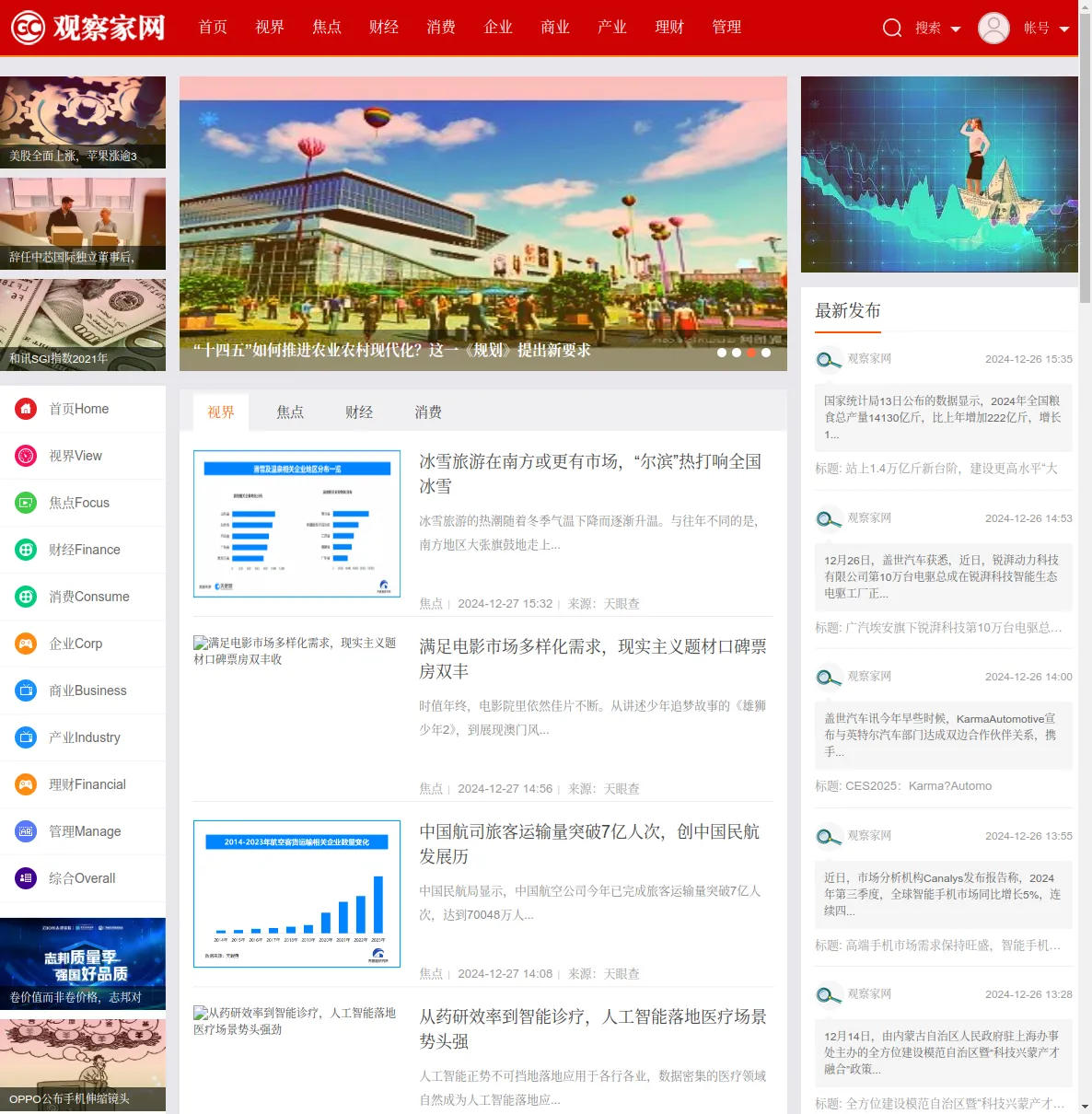Open carousel headline about 十四五 农业农村现代化

pos(392,350)
